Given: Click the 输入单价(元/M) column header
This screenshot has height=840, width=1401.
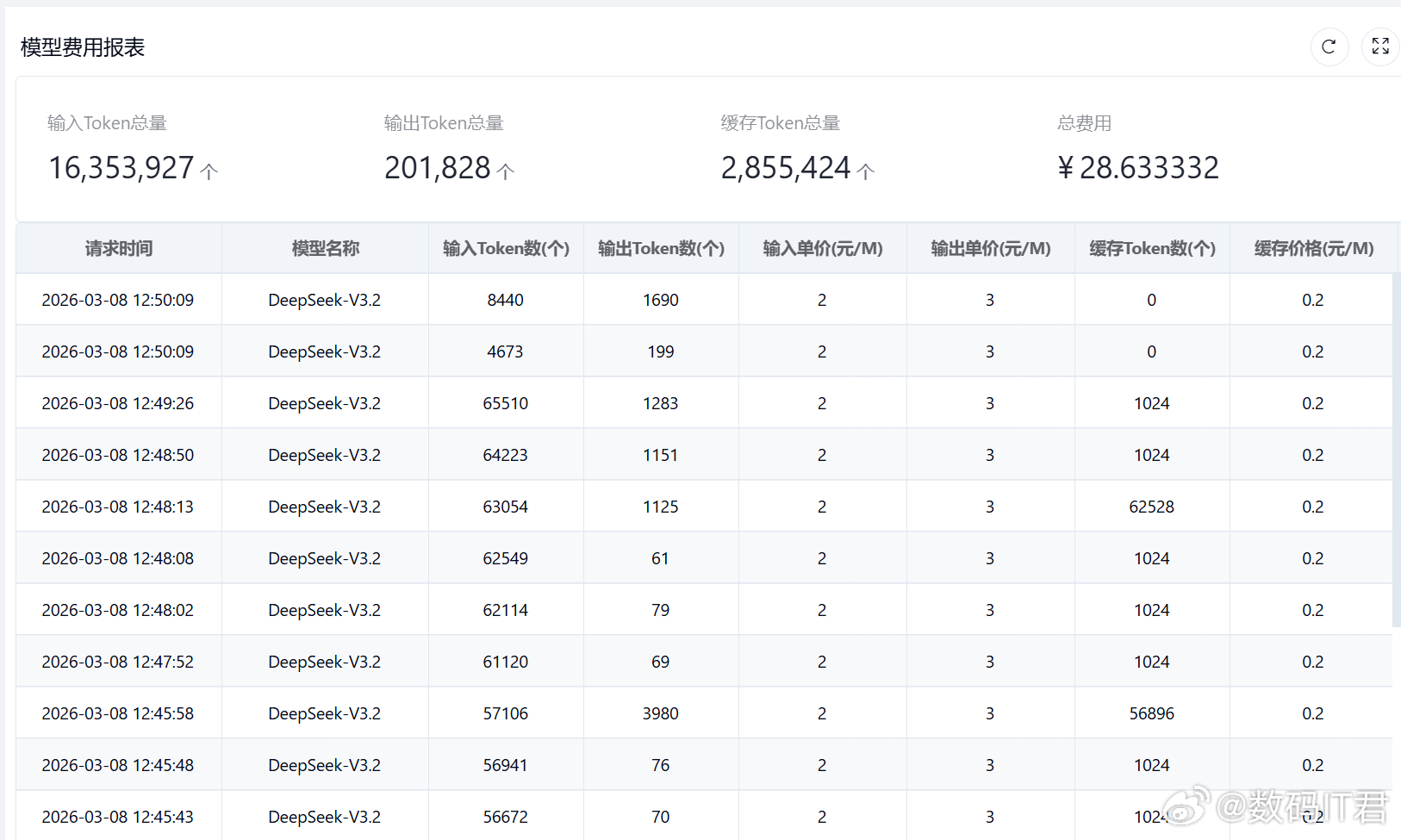Looking at the screenshot, I should pyautogui.click(x=822, y=249).
